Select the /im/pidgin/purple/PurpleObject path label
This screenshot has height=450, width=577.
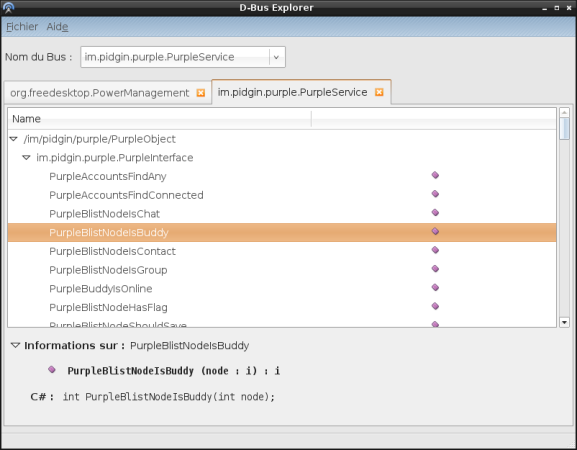click(99, 139)
